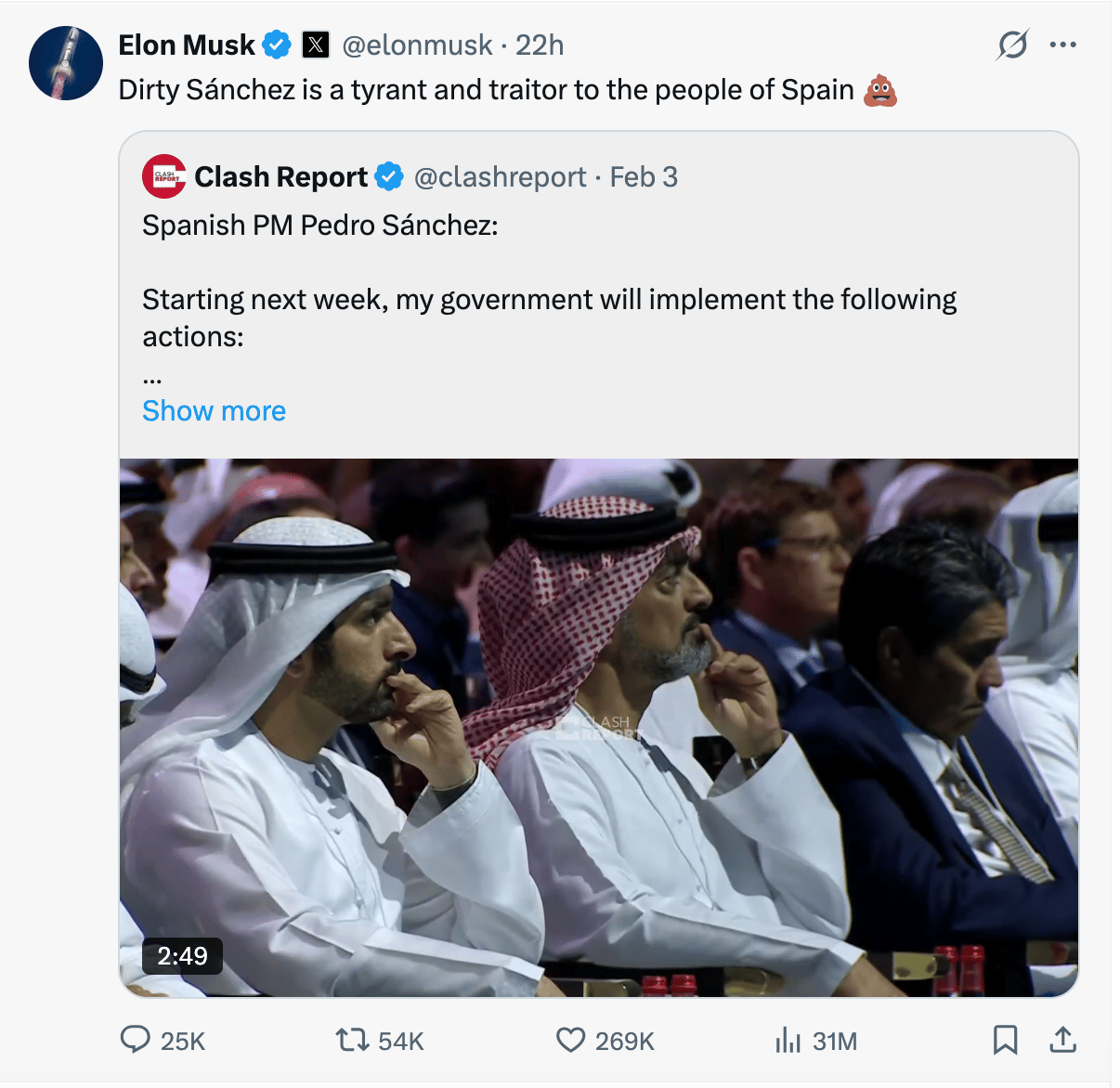Open the three-dot more options menu
This screenshot has width=1120, height=1088.
[1062, 45]
